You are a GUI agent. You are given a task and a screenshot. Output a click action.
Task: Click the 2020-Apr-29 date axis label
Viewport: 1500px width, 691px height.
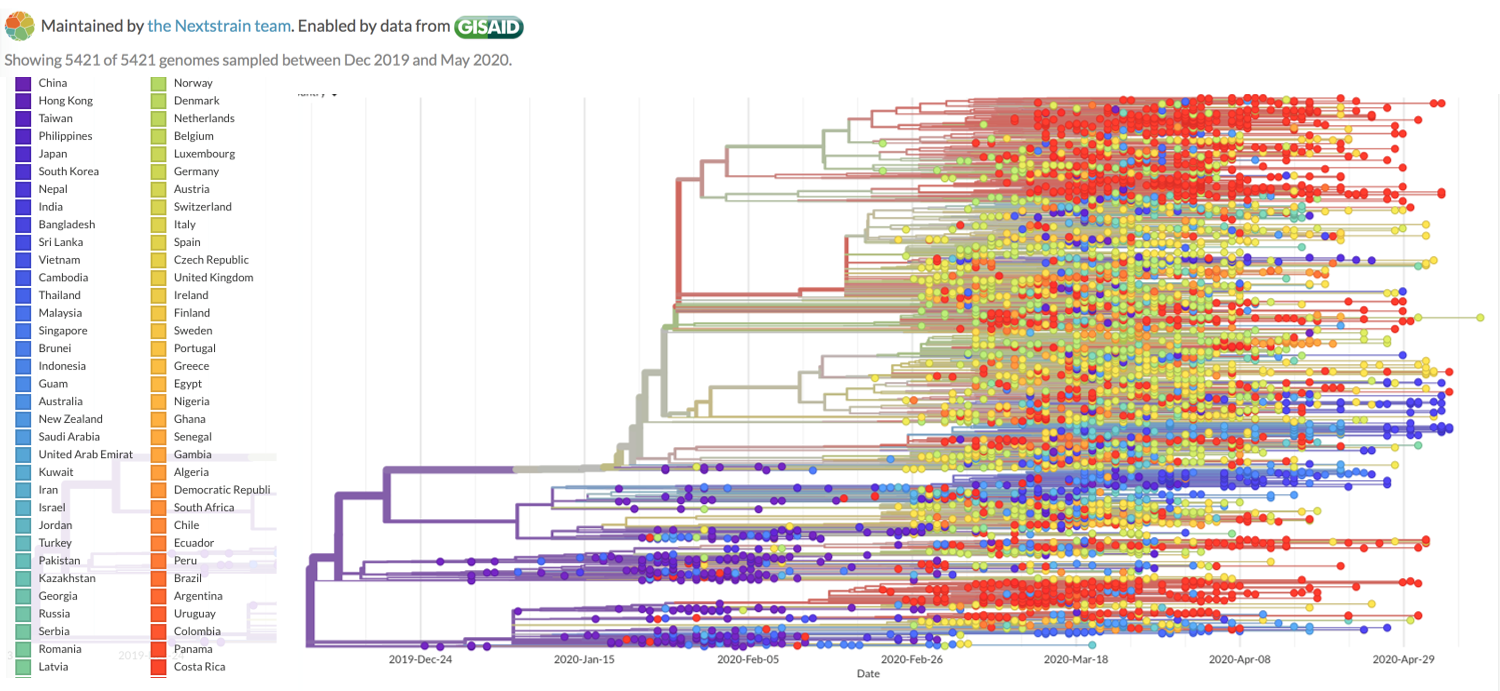pos(1403,660)
